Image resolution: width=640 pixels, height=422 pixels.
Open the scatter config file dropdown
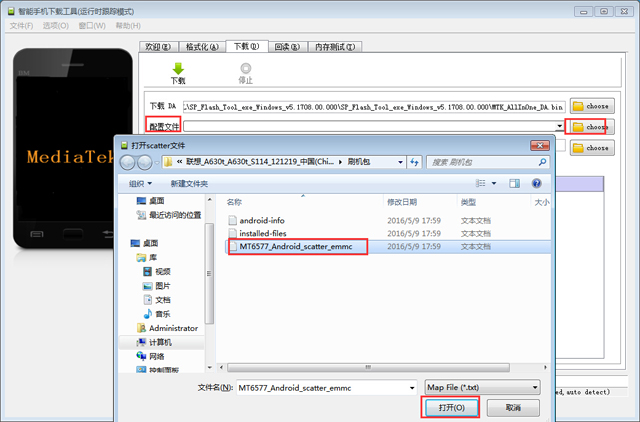pos(559,127)
